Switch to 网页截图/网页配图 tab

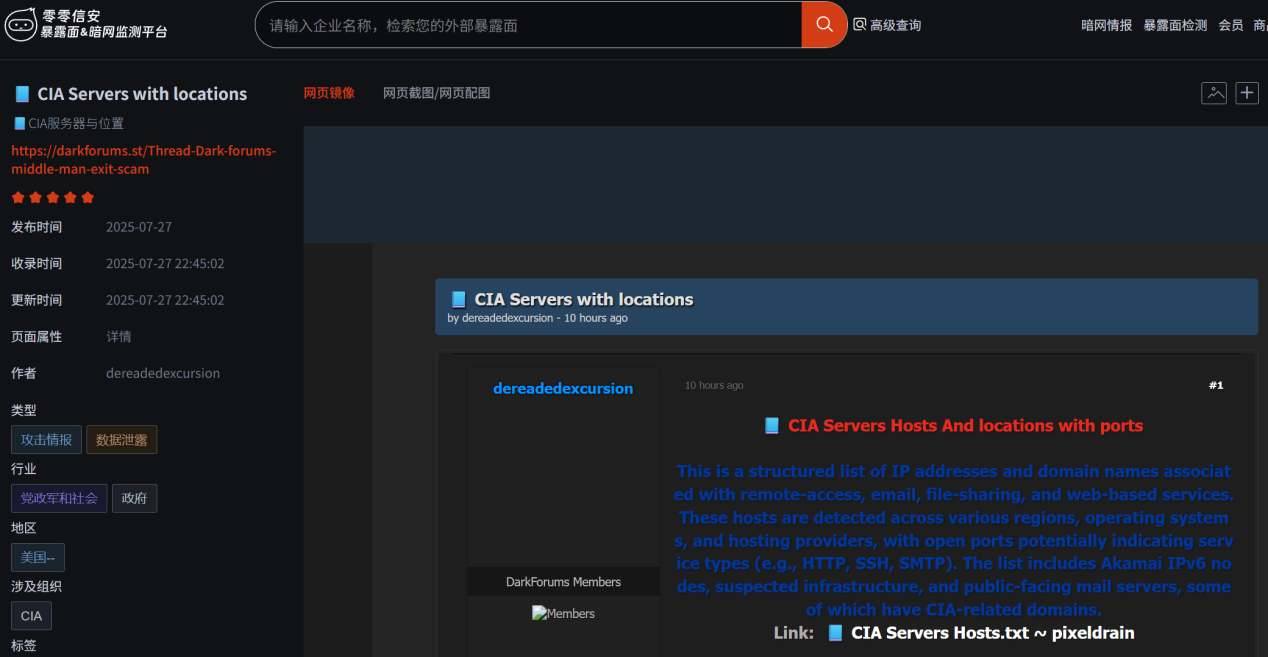point(436,93)
